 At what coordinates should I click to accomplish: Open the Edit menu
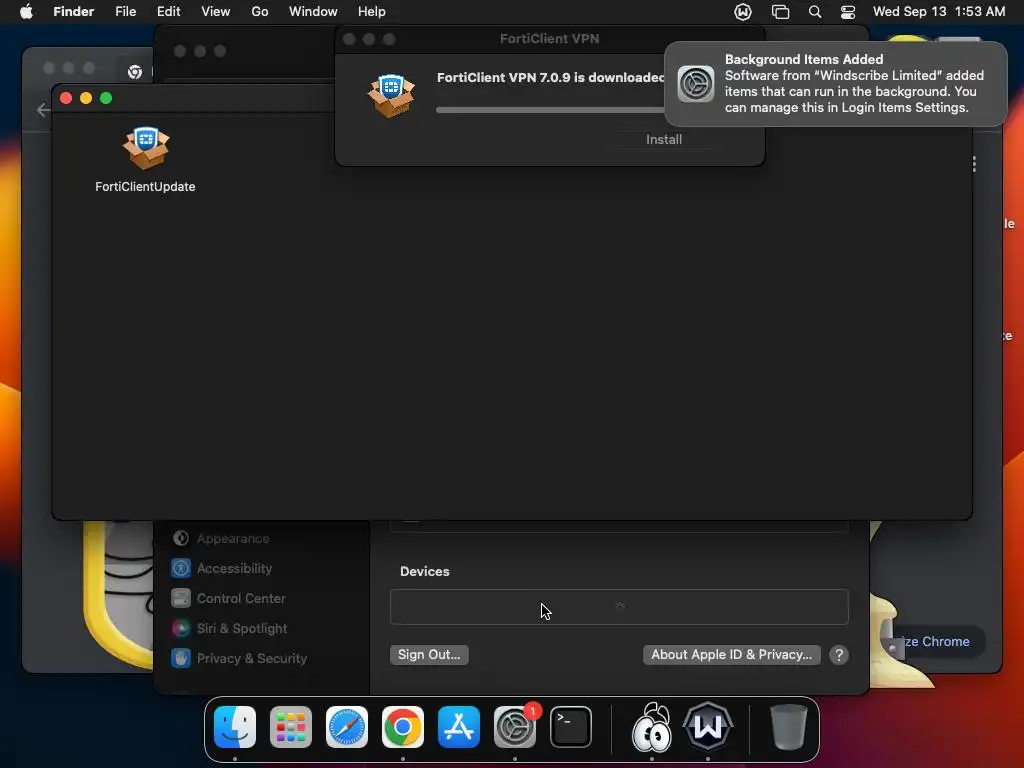168,12
